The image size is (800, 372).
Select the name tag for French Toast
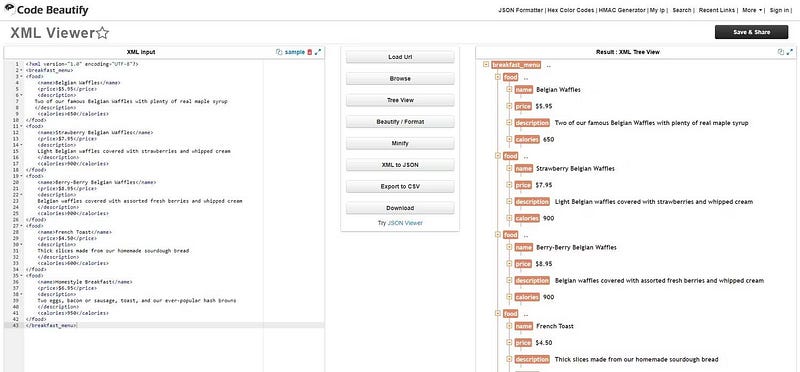tap(523, 326)
